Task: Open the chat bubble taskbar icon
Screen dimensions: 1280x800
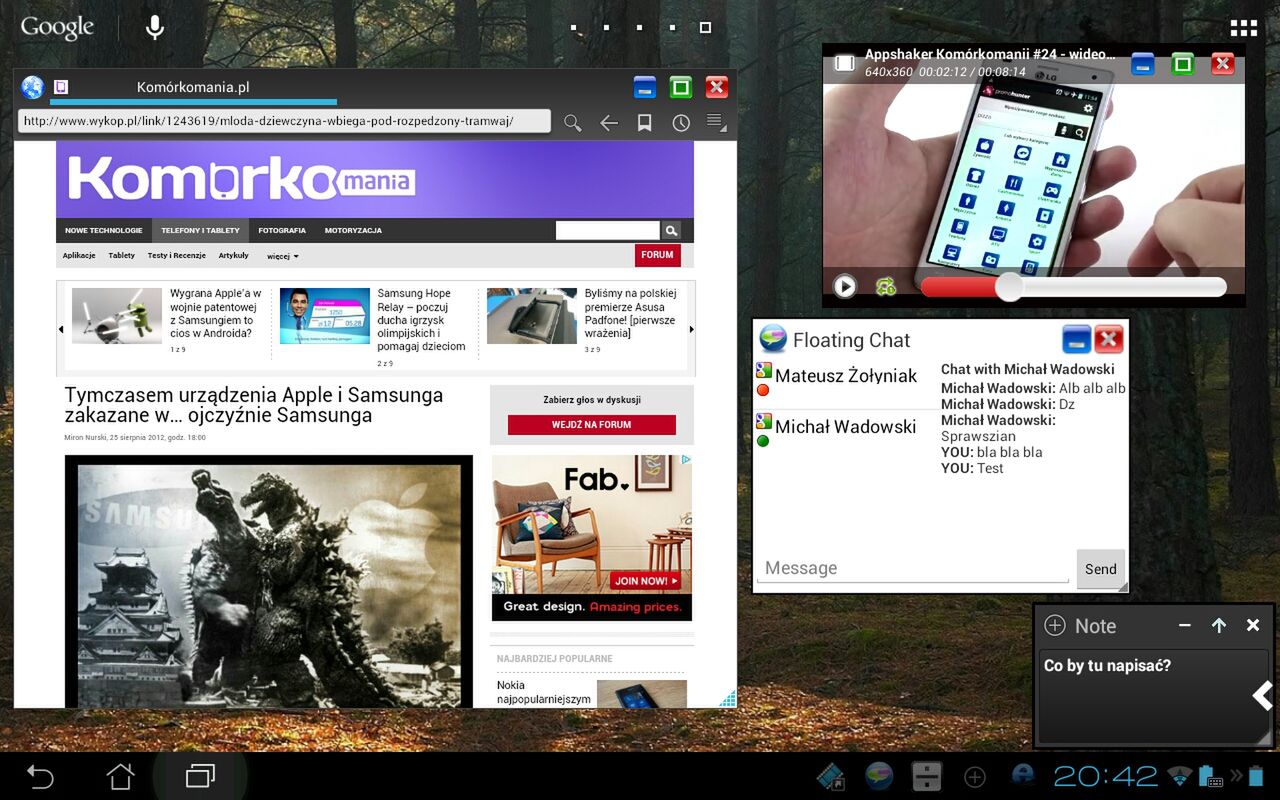Action: [879, 777]
